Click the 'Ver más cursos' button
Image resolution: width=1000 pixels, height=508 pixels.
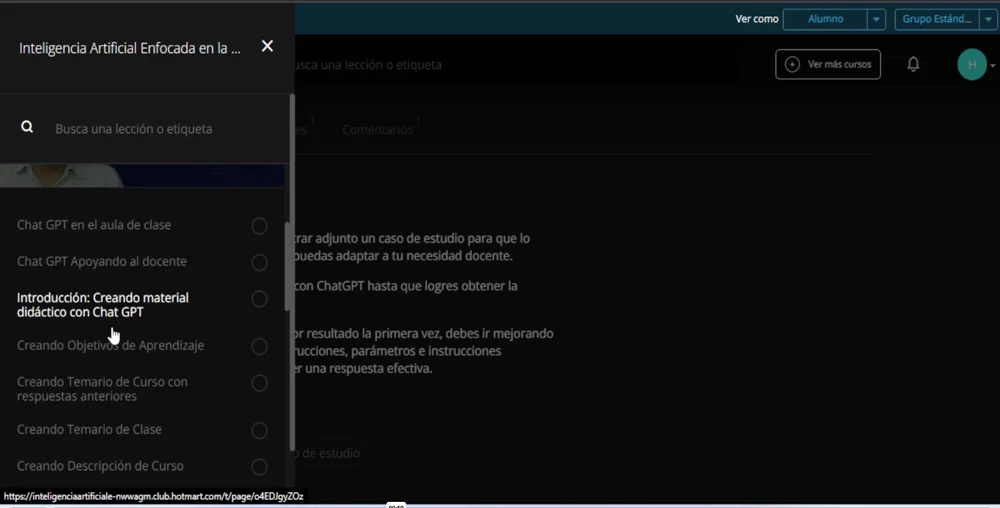[x=828, y=64]
